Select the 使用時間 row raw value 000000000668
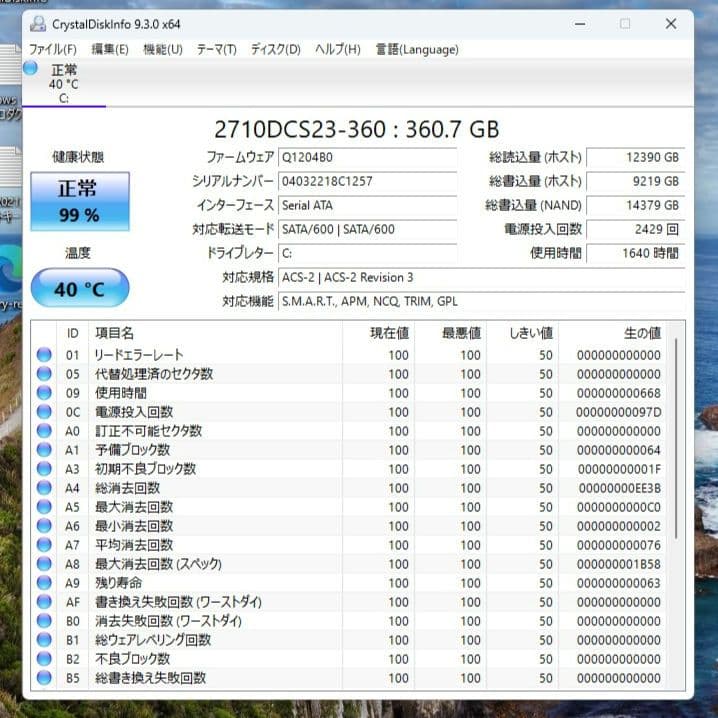The height and width of the screenshot is (718, 718). point(619,393)
